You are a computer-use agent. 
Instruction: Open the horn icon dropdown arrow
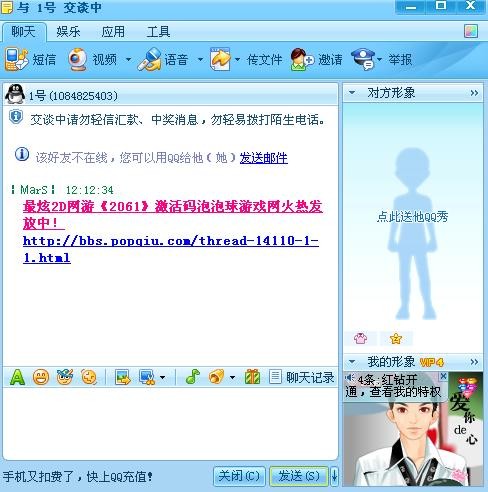[232, 378]
